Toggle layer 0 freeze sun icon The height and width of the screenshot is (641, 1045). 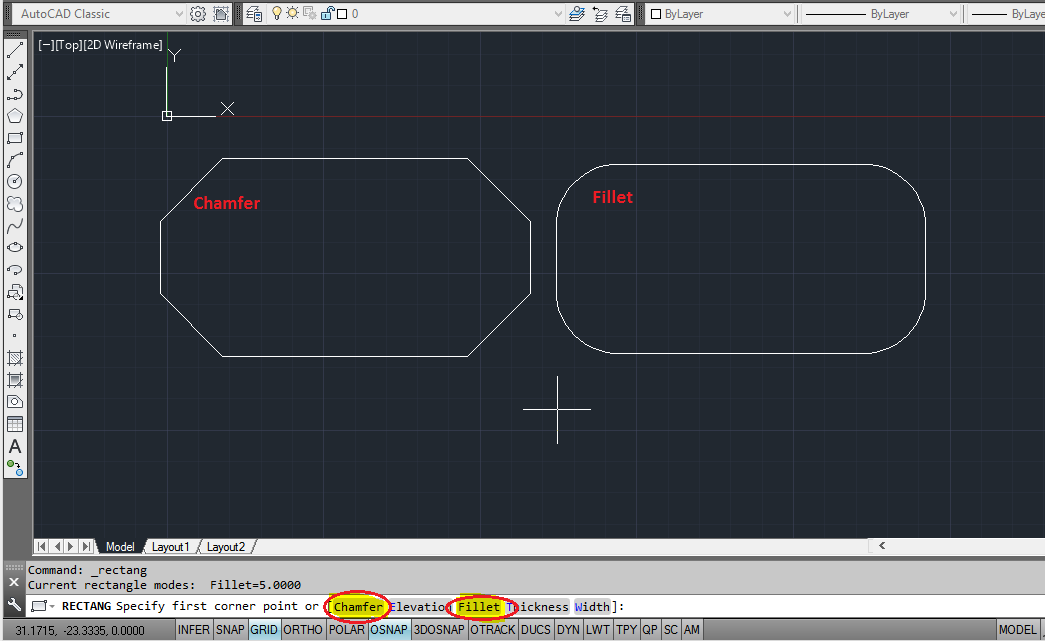tap(293, 13)
